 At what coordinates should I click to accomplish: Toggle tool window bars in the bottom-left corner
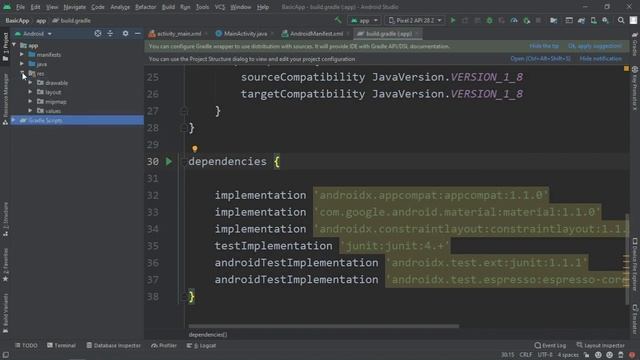pos(6,355)
